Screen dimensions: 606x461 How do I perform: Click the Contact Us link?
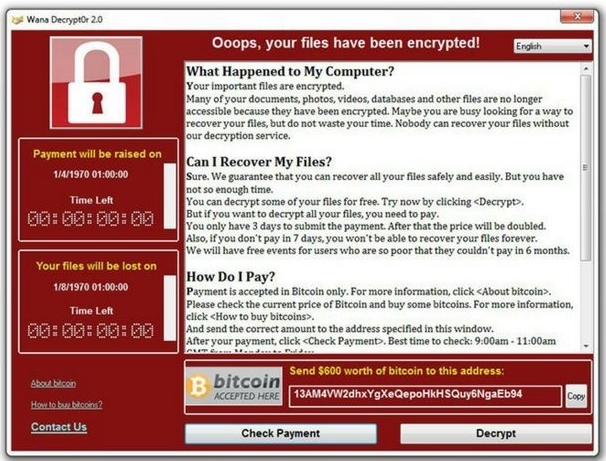click(x=59, y=427)
